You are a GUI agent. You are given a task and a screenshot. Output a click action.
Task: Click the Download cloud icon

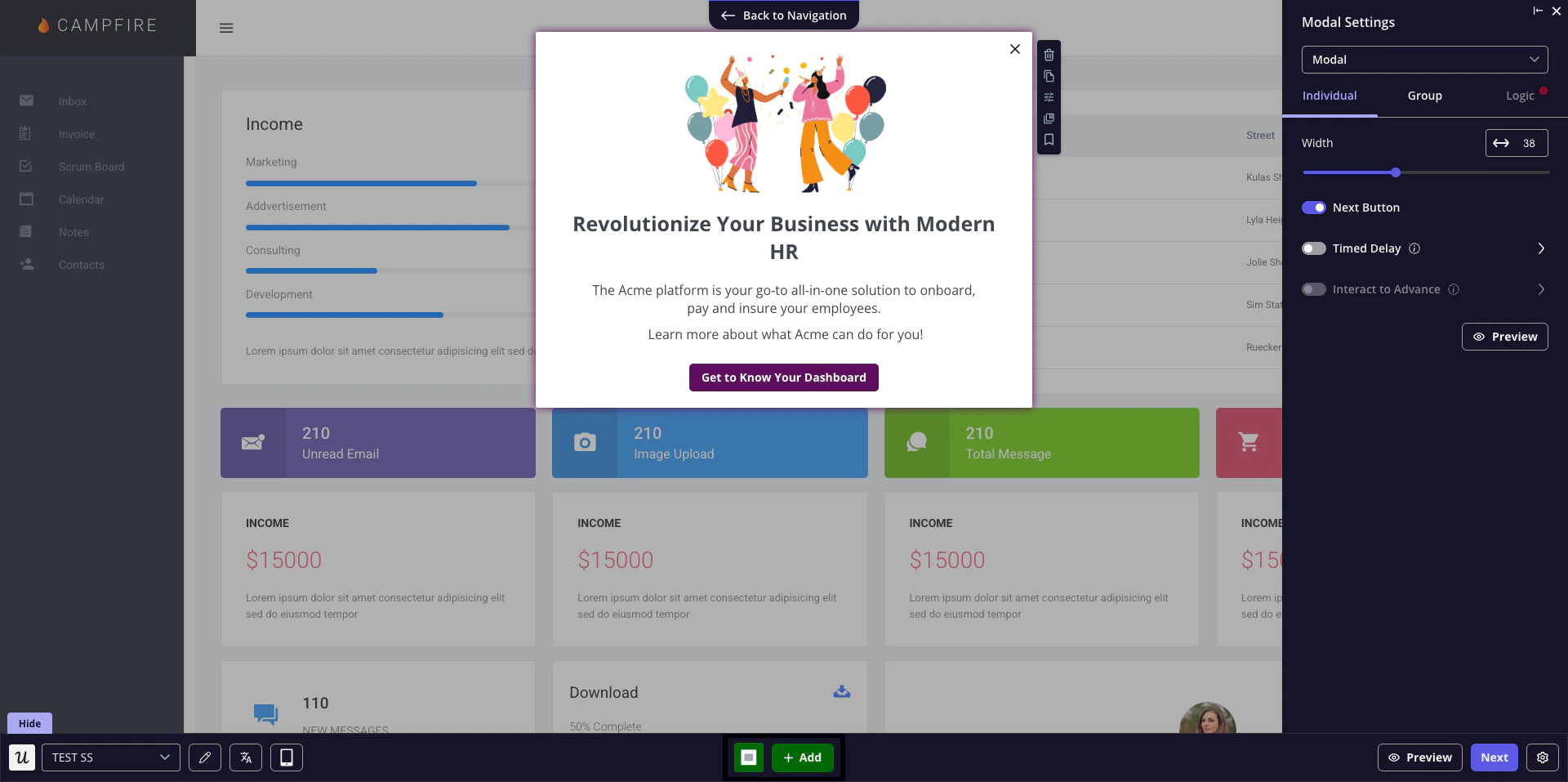coord(842,691)
